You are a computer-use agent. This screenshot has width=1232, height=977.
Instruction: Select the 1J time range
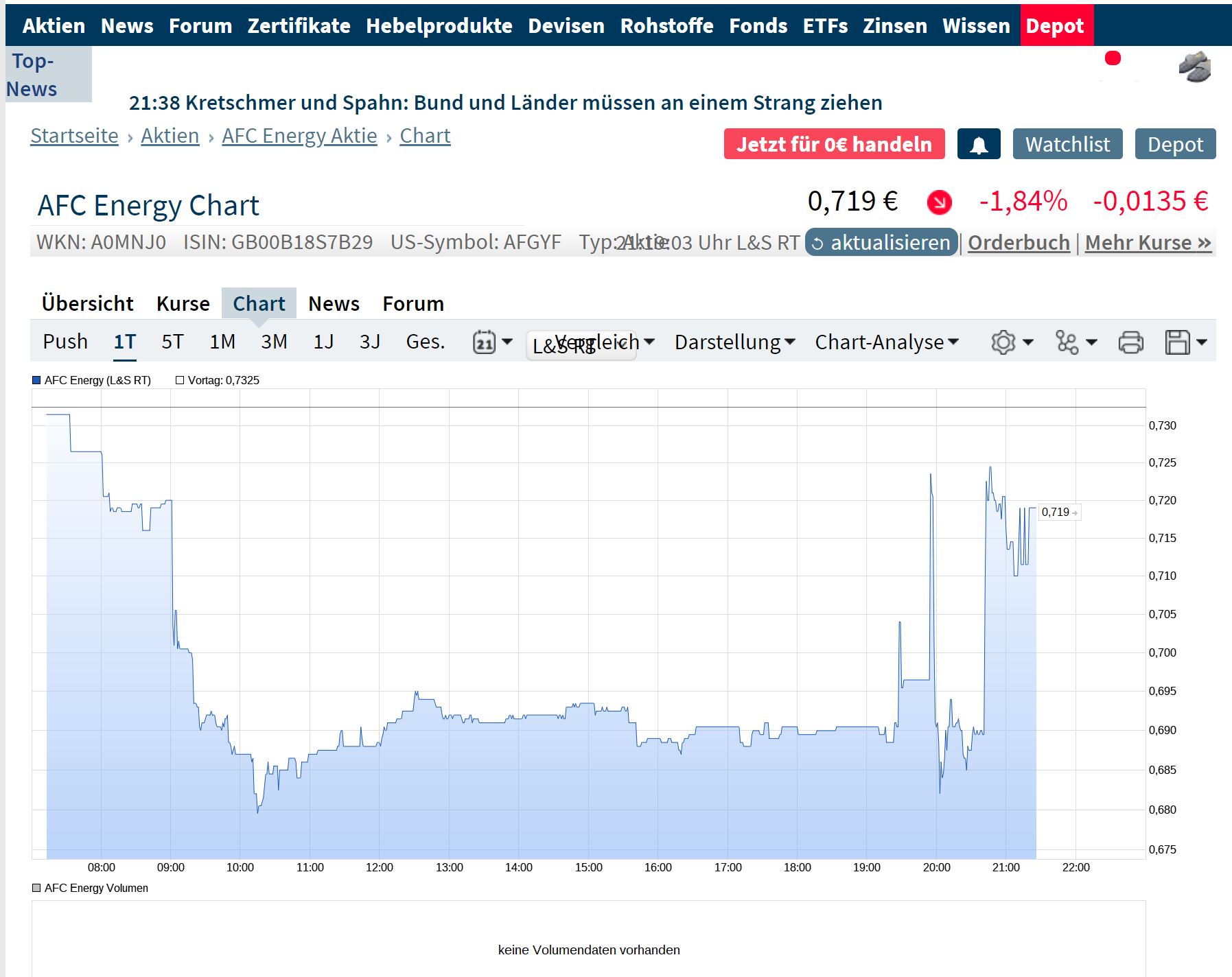[x=323, y=342]
